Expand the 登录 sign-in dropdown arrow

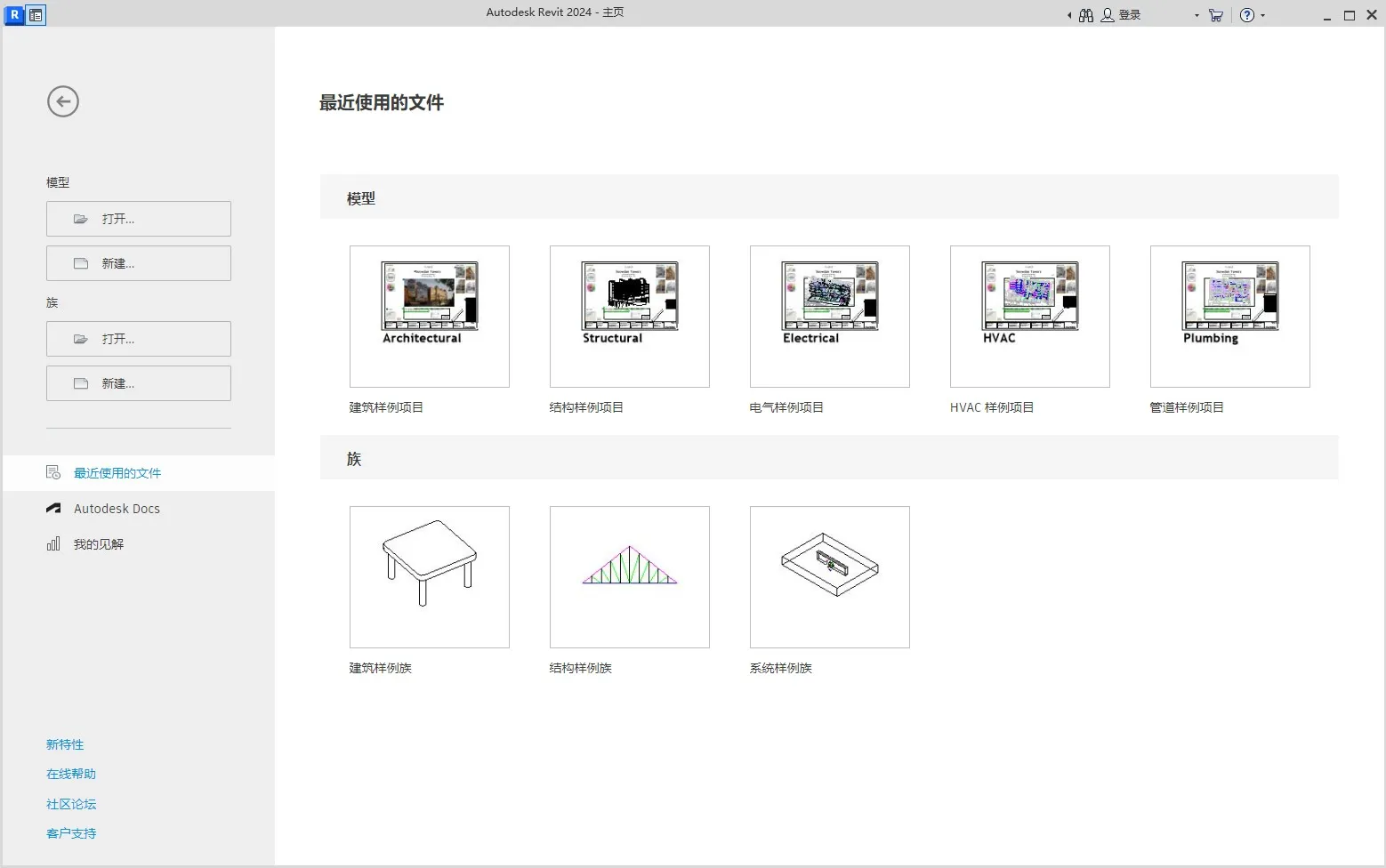(x=1197, y=15)
